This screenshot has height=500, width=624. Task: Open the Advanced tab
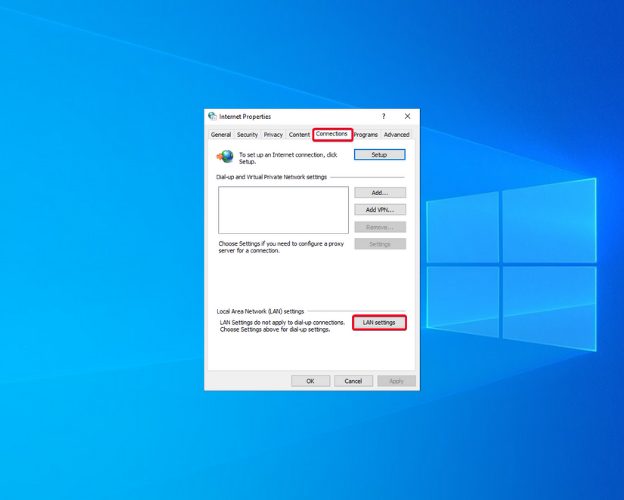[x=396, y=135]
